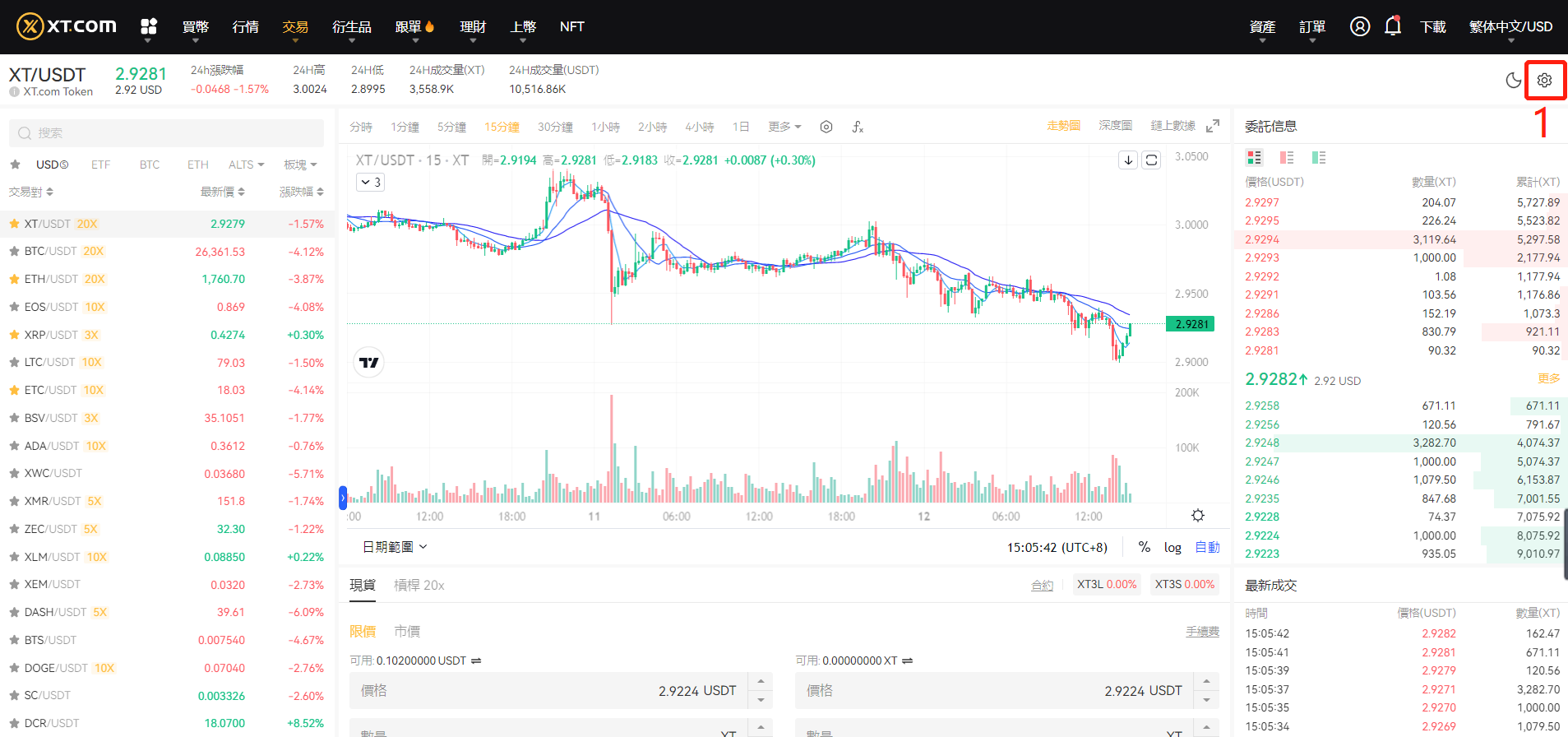1568x737 pixels.
Task: Open the user account profile icon
Action: pyautogui.click(x=1360, y=26)
